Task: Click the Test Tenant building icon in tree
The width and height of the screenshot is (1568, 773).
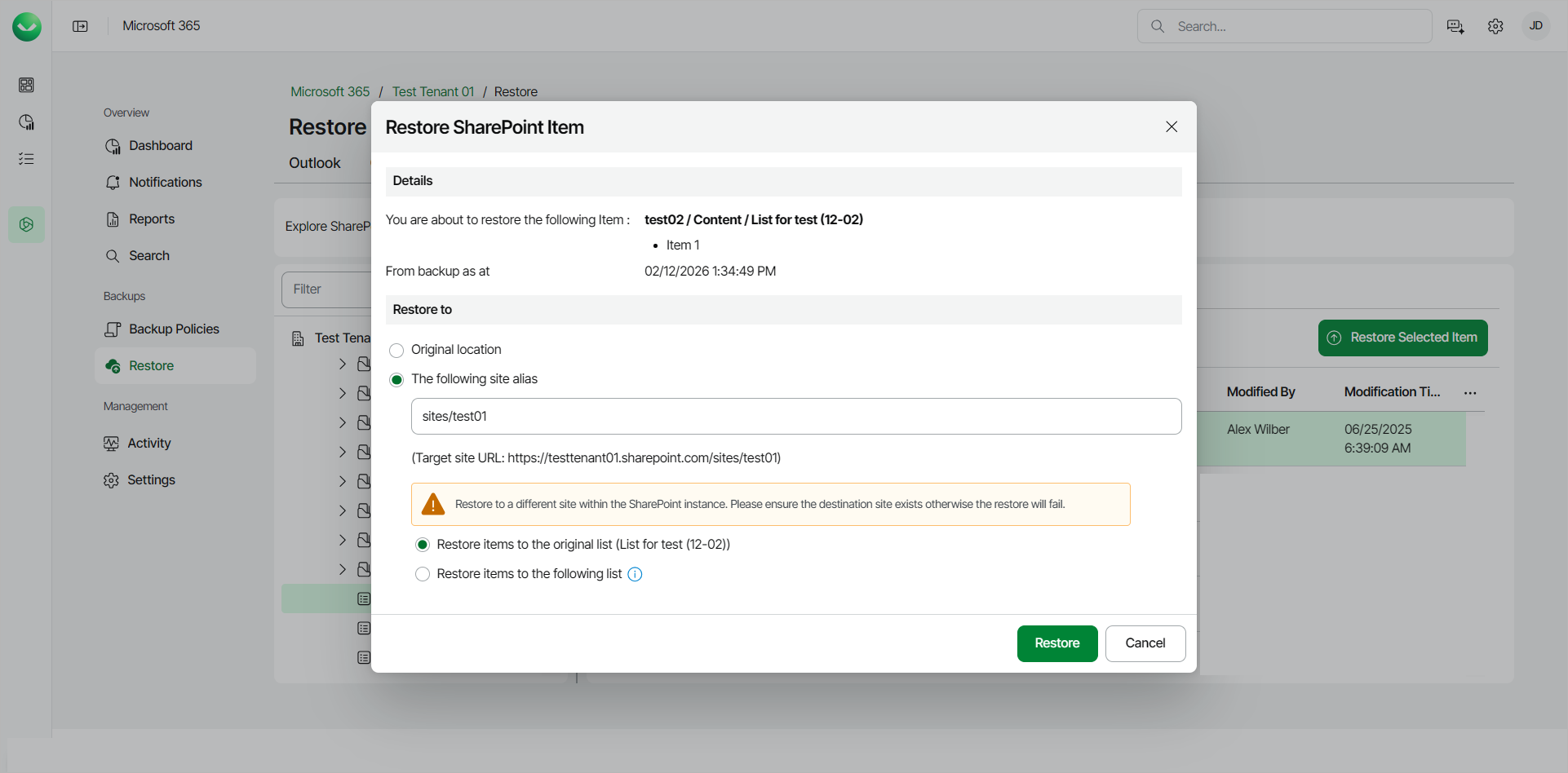Action: [299, 338]
